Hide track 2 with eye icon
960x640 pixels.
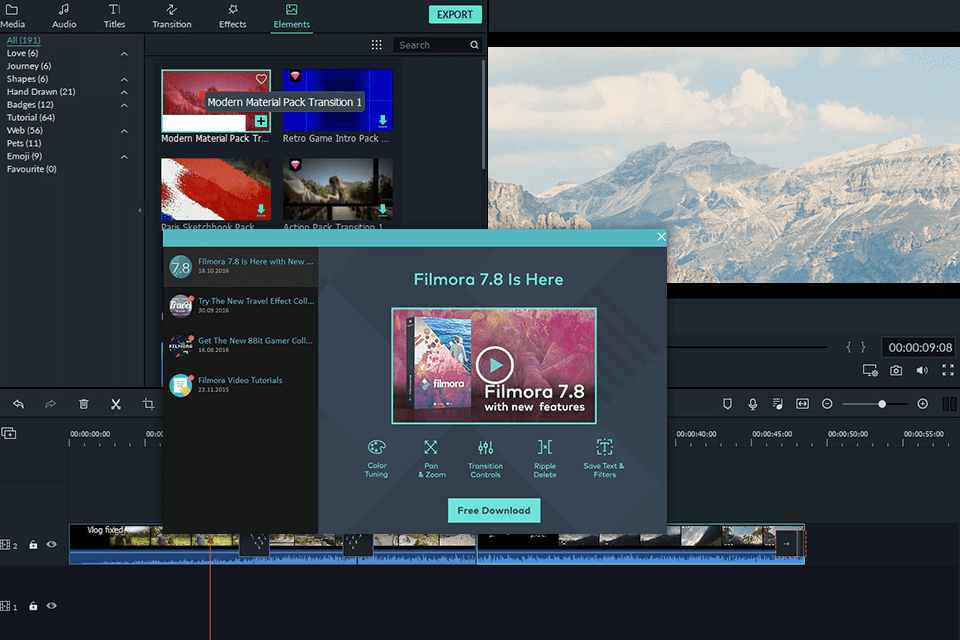coord(51,544)
